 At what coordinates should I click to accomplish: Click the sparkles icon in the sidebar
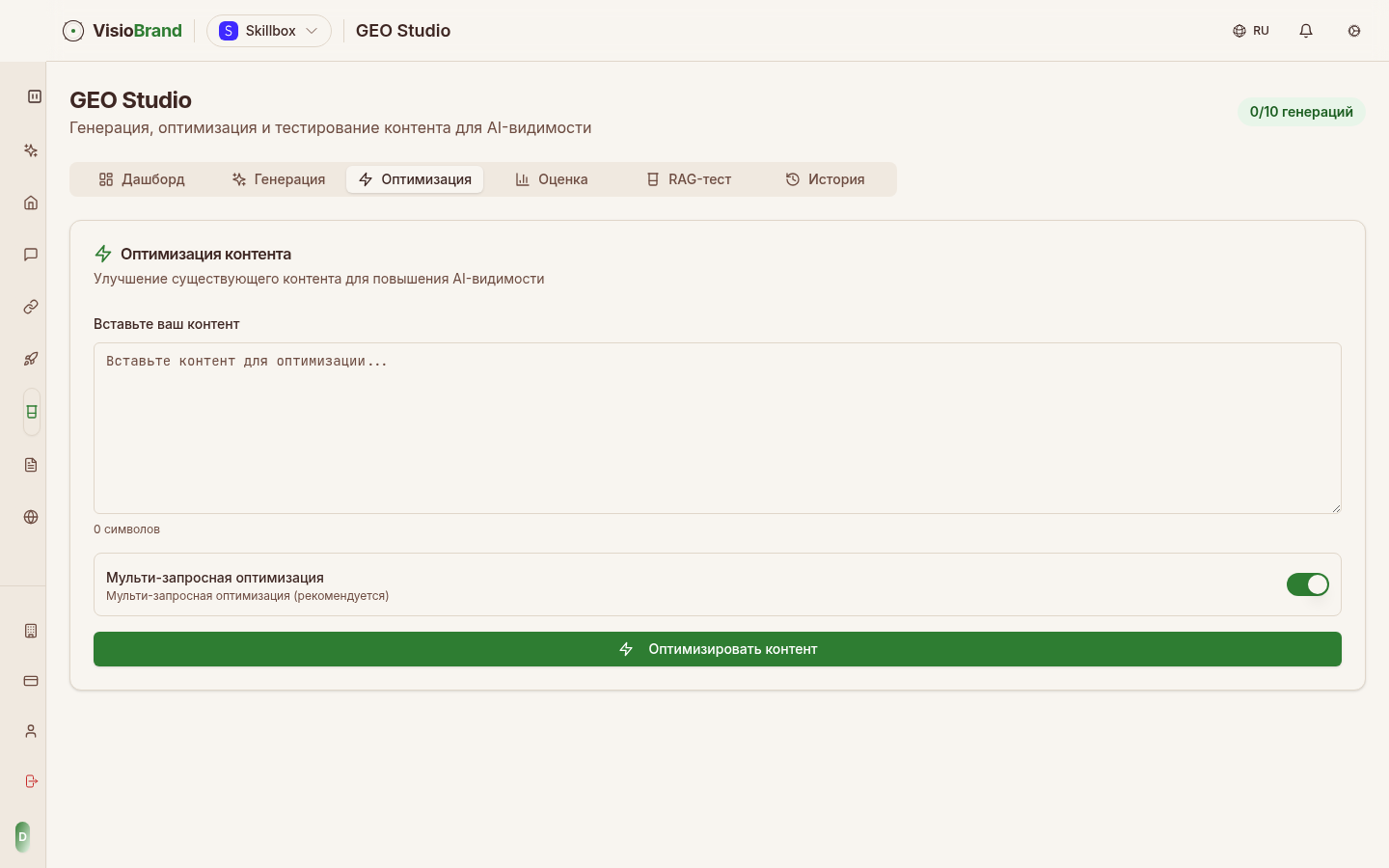pyautogui.click(x=31, y=150)
